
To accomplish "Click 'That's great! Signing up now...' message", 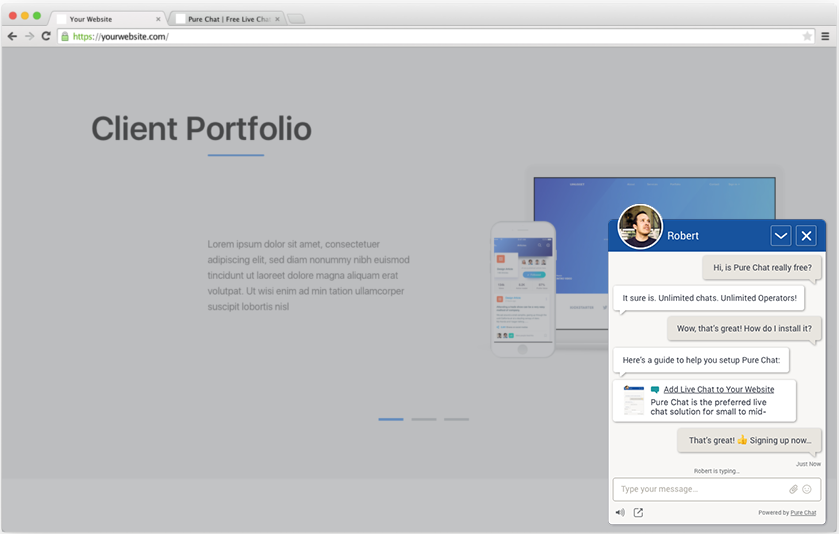I will click(749, 440).
